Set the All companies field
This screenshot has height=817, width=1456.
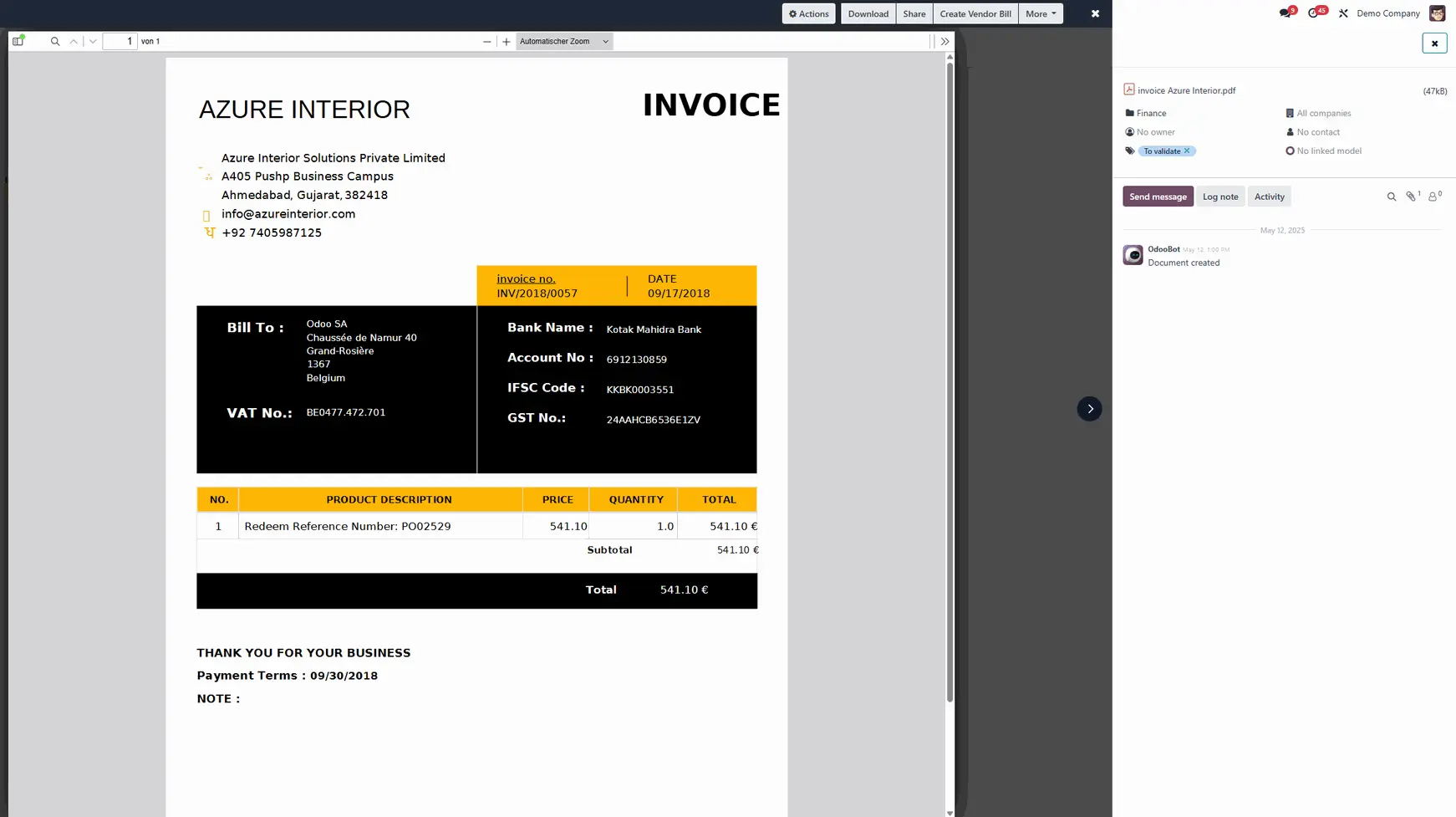(x=1323, y=113)
